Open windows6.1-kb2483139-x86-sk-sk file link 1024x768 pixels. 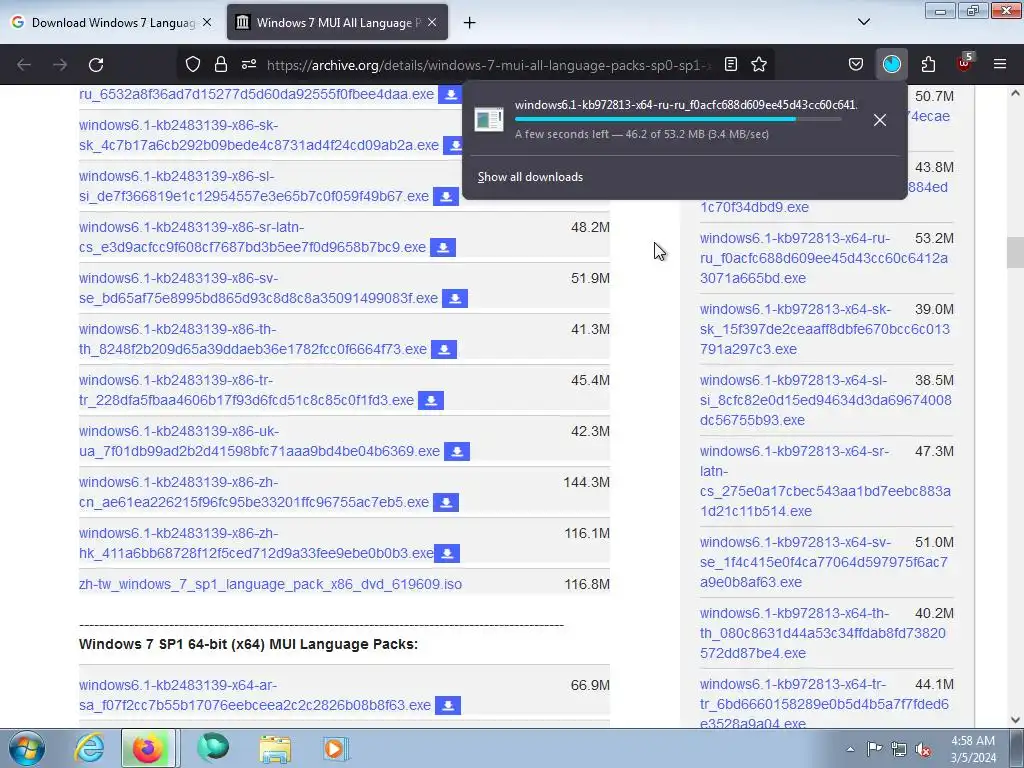(259, 135)
